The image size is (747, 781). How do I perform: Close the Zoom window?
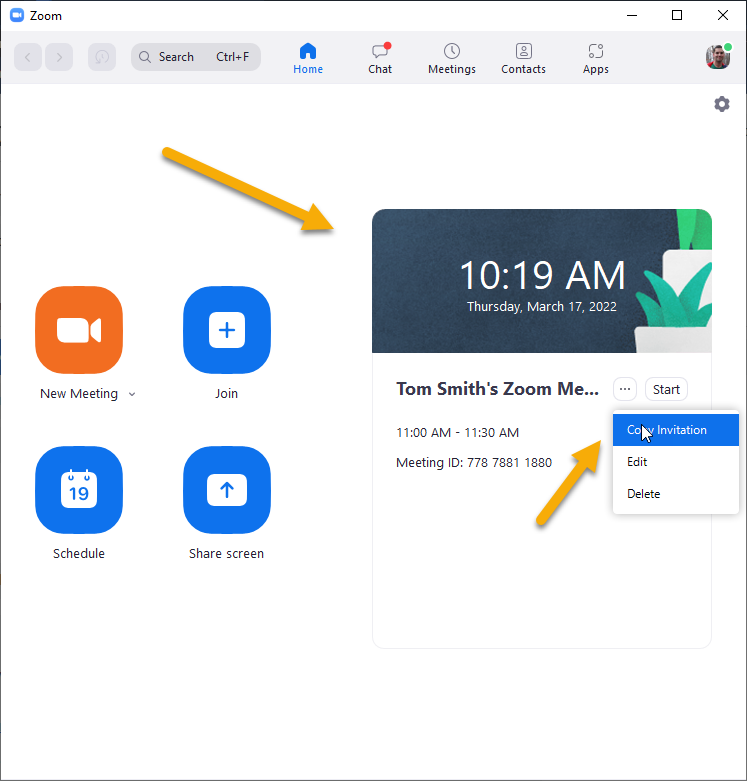pos(723,15)
